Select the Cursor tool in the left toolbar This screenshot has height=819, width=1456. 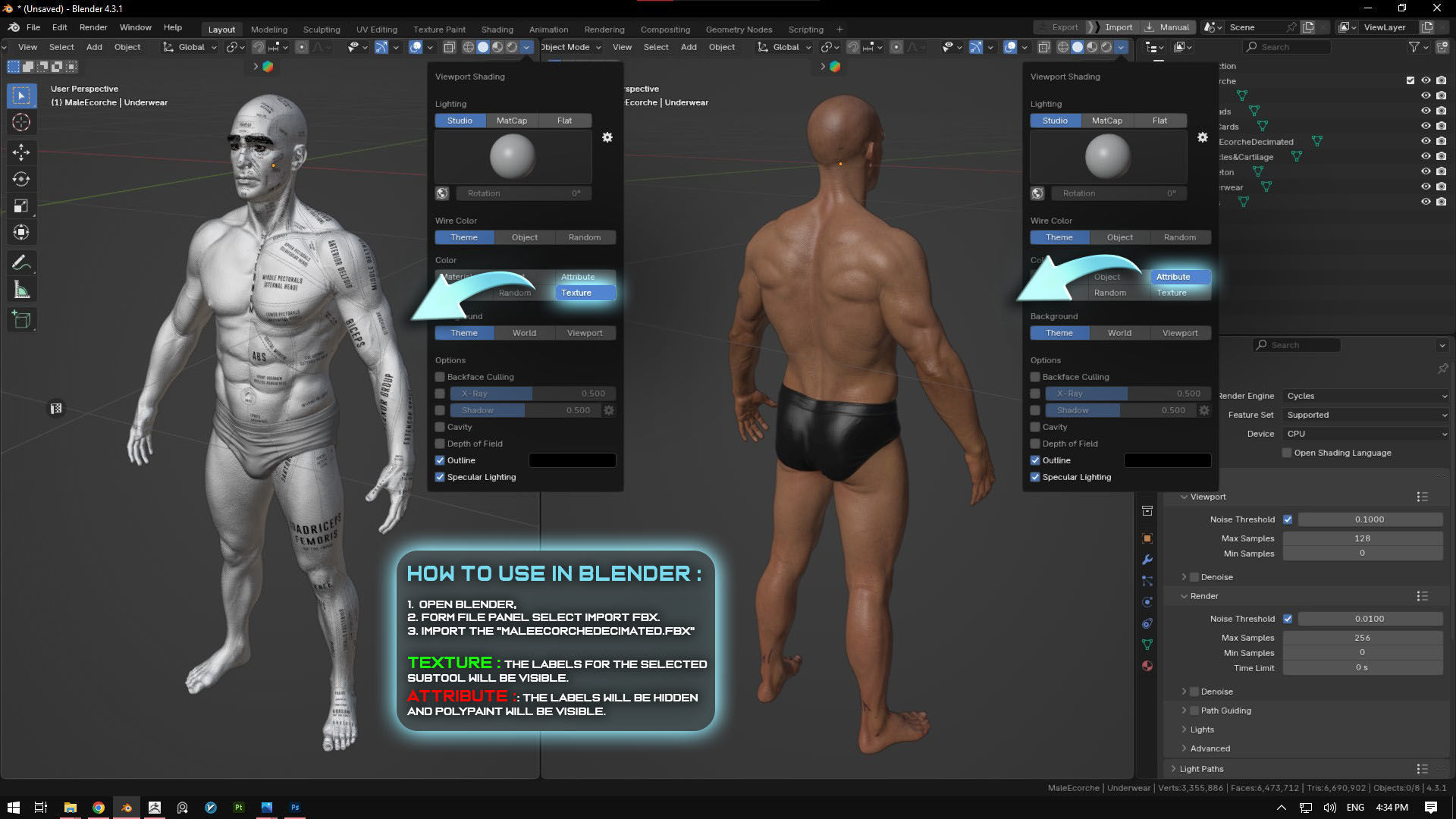[x=21, y=122]
